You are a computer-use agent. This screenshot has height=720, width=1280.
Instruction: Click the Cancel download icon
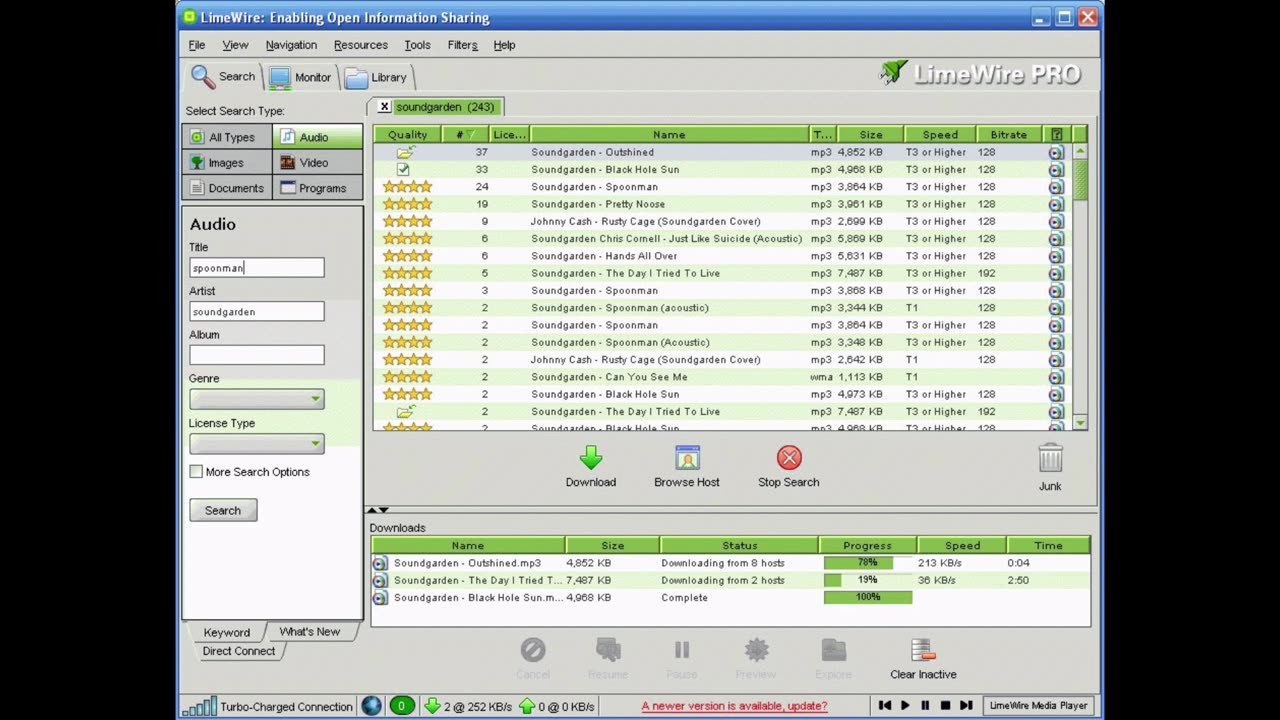(x=533, y=651)
